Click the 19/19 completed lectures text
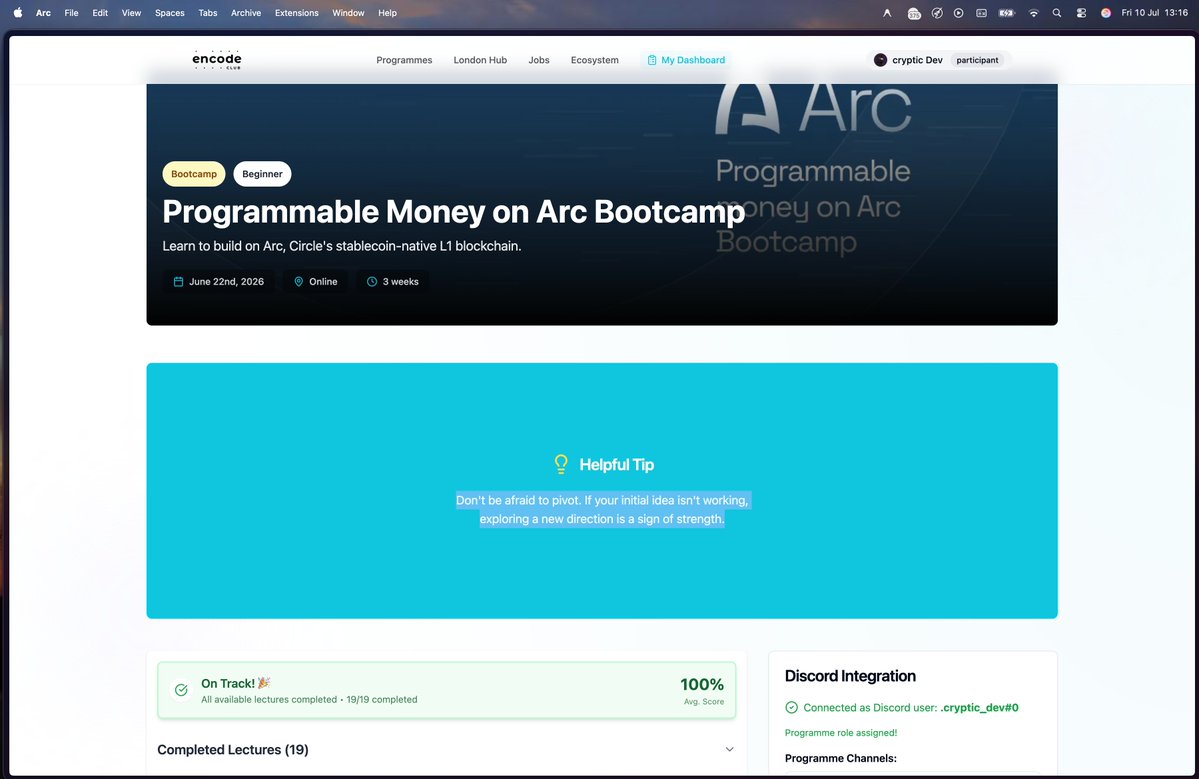 [x=382, y=699]
